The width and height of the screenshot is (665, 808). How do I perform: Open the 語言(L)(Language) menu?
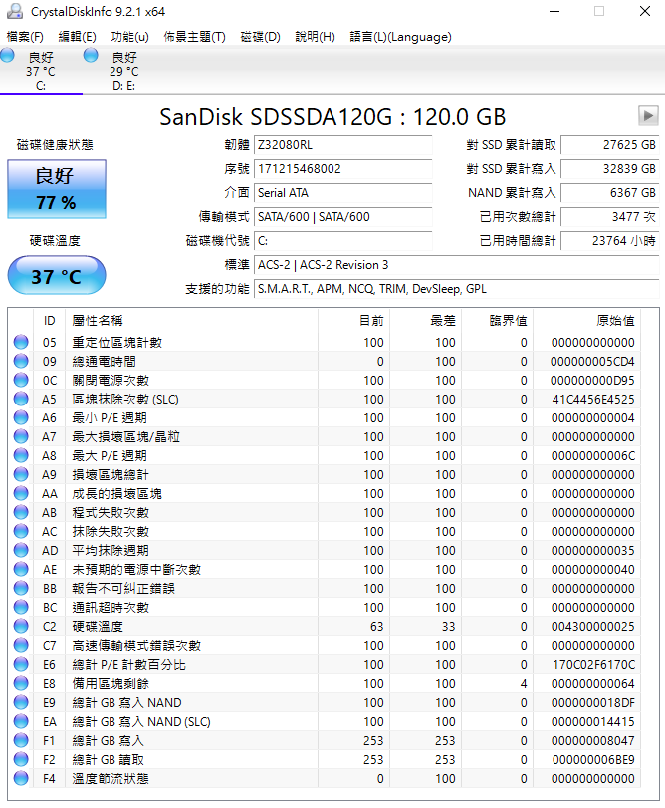pyautogui.click(x=400, y=37)
